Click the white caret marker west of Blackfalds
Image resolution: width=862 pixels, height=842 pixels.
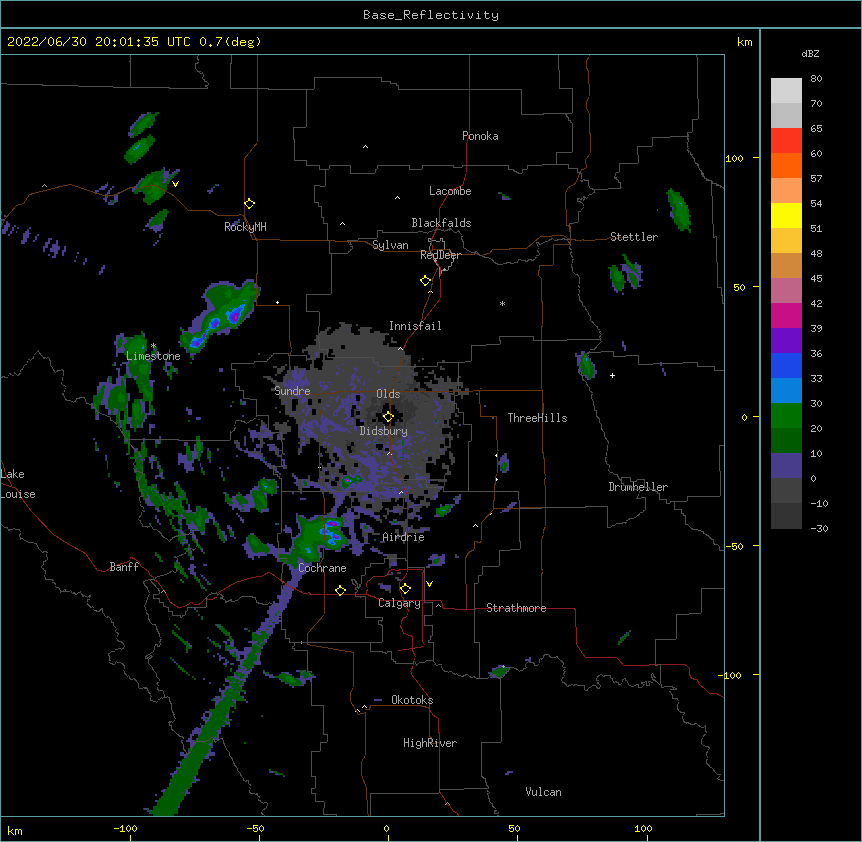(342, 224)
